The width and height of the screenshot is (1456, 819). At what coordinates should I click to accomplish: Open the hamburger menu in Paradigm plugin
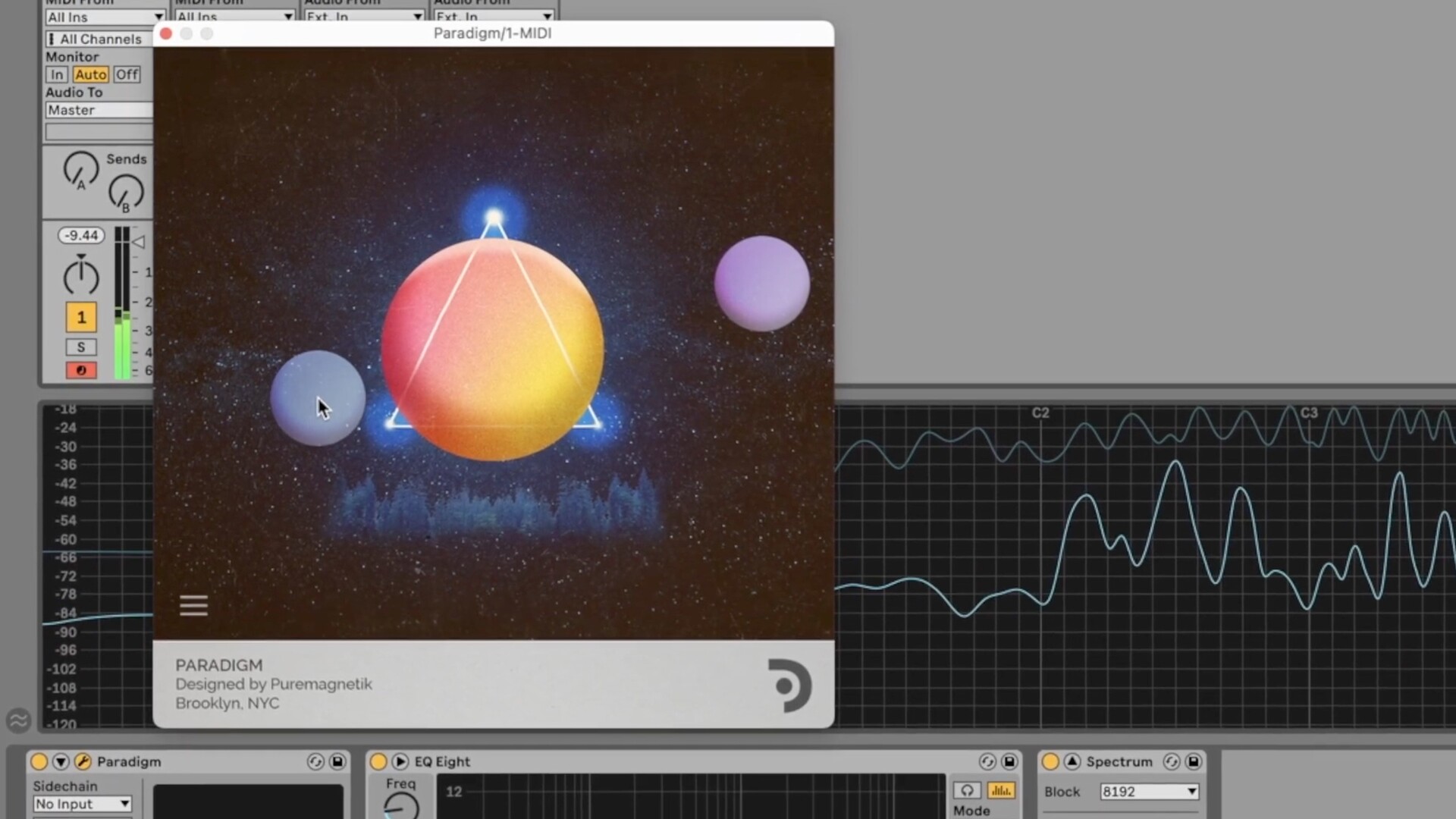click(193, 605)
